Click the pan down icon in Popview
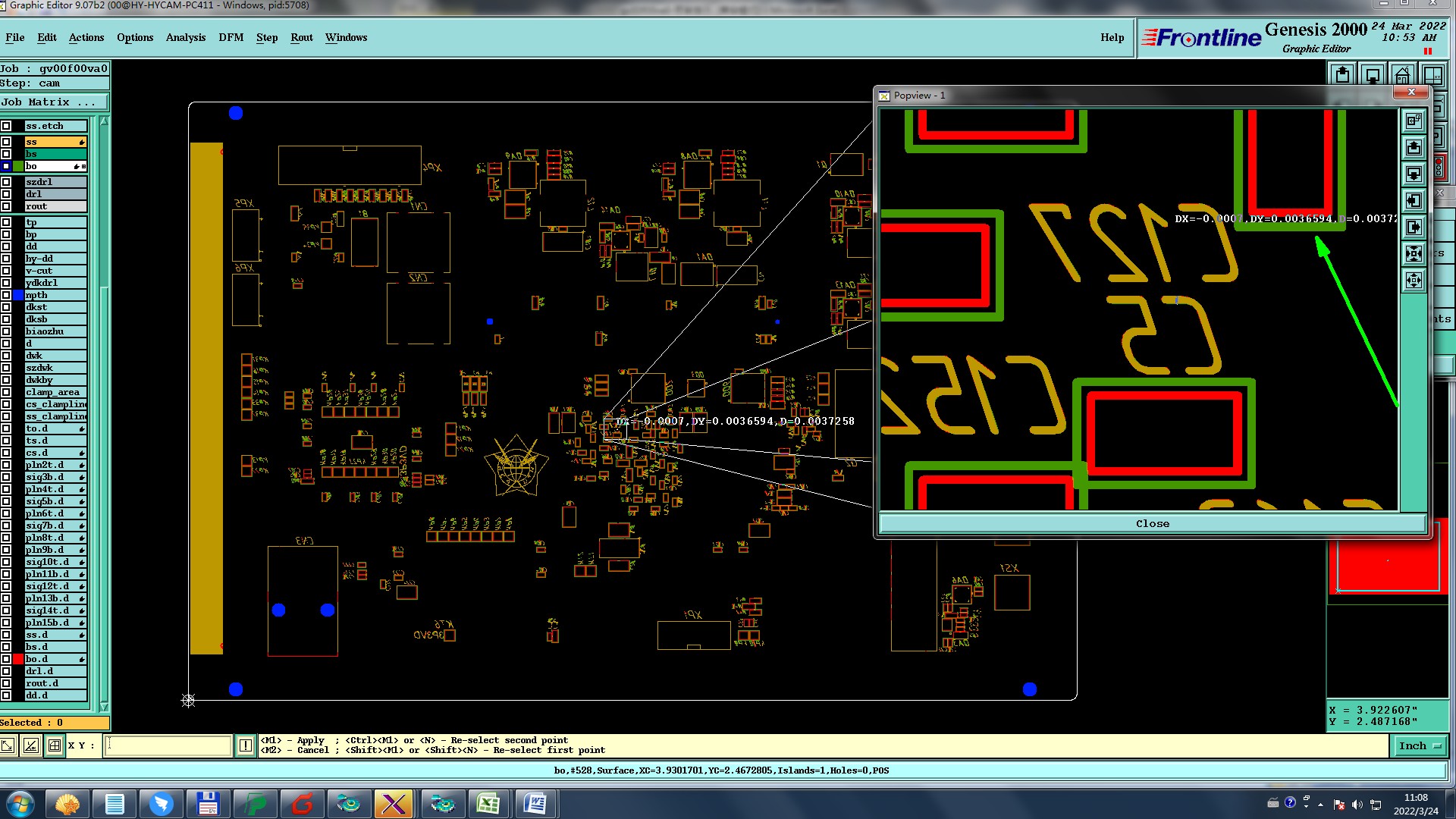This screenshot has height=819, width=1456. (1414, 174)
